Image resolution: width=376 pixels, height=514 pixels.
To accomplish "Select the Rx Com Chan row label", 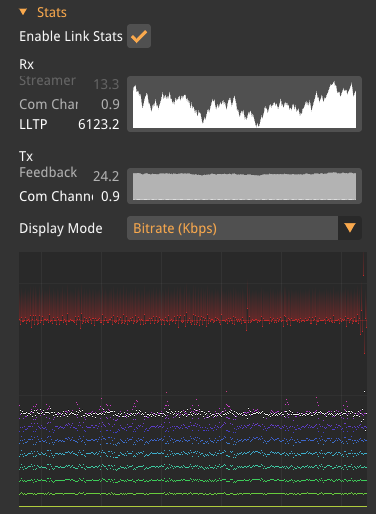I will tap(49, 104).
